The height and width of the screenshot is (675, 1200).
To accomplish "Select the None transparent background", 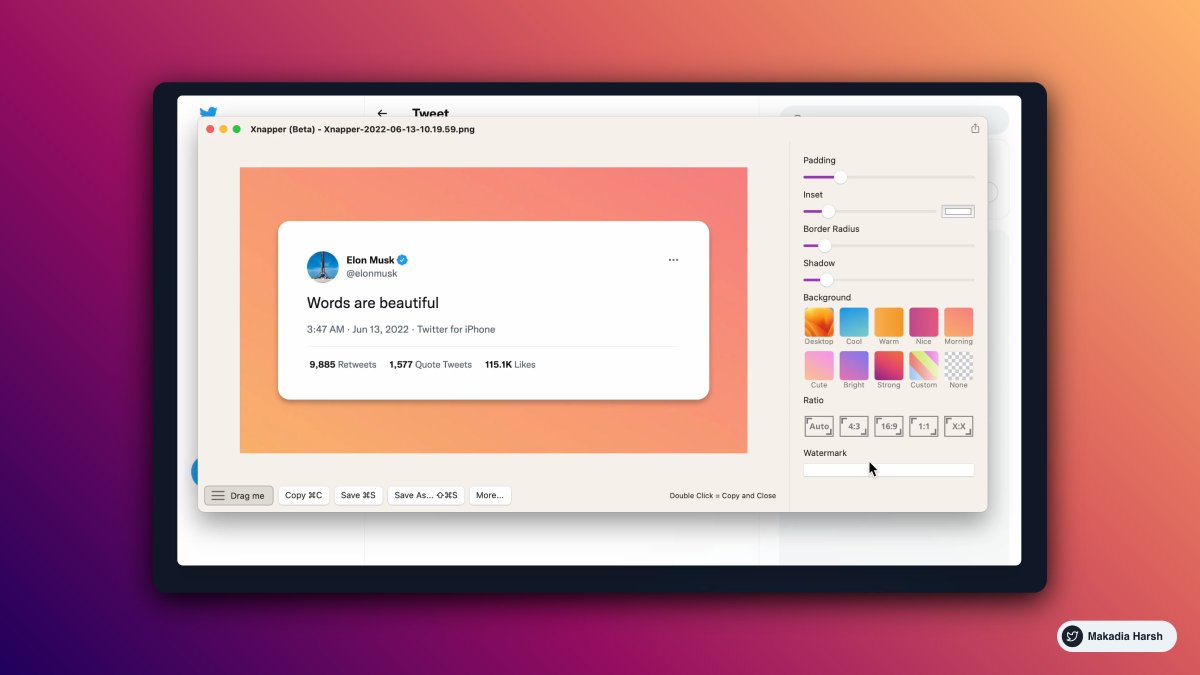I will (958, 365).
